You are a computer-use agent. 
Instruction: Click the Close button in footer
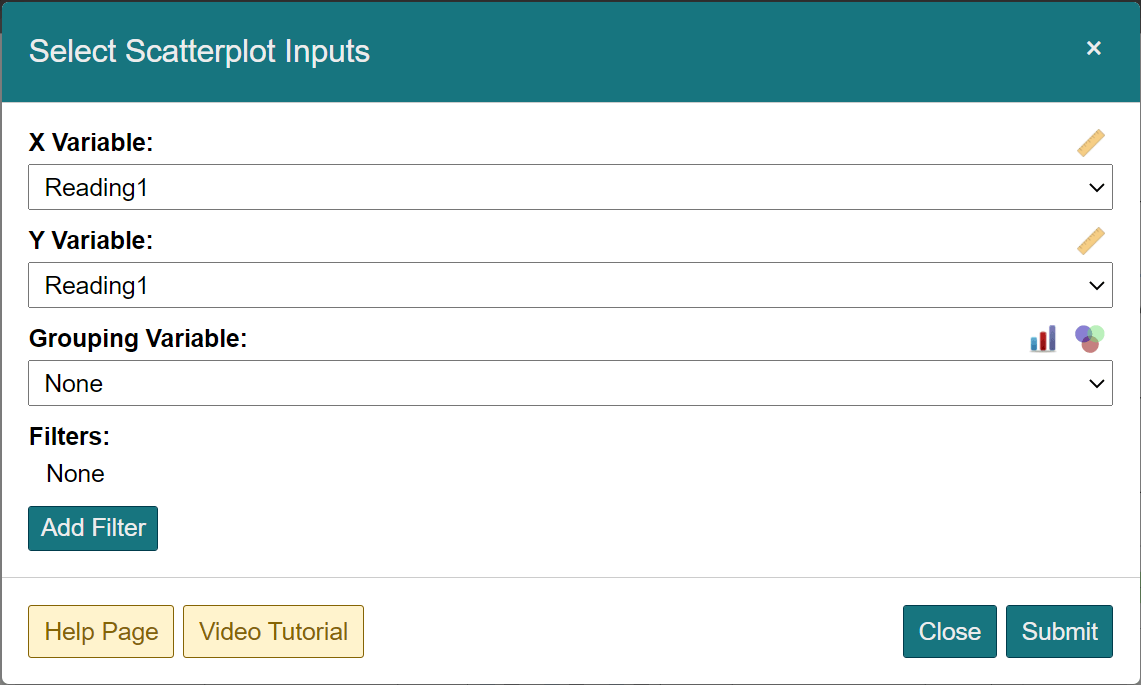[949, 632]
